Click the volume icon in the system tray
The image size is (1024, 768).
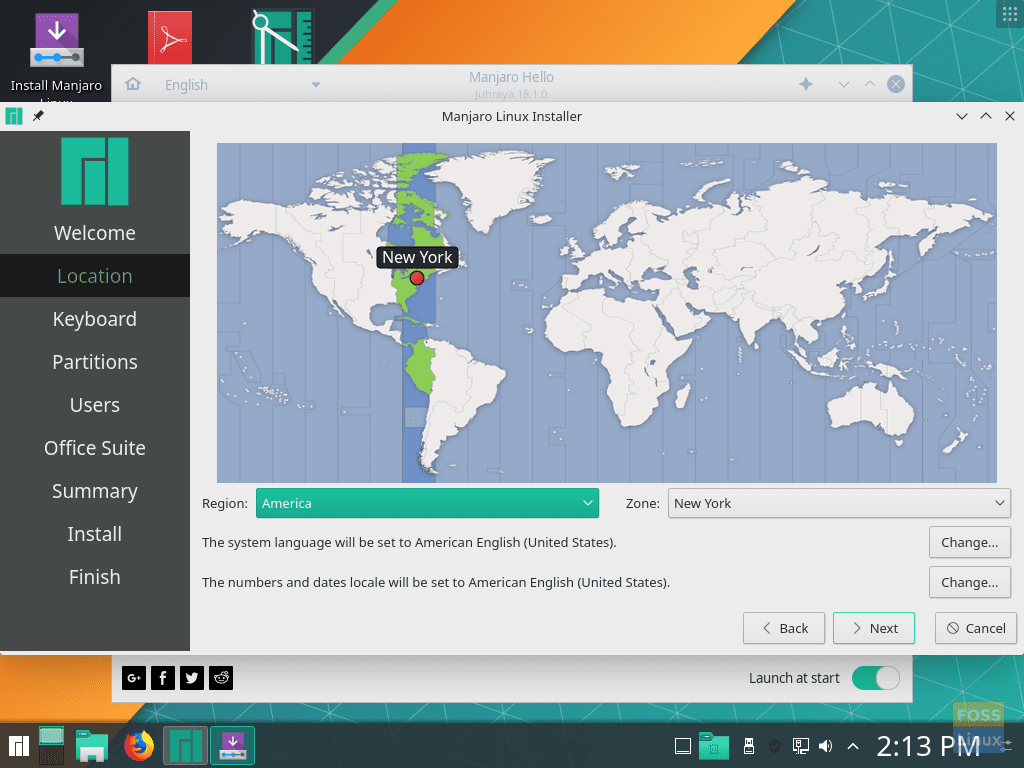click(x=822, y=746)
